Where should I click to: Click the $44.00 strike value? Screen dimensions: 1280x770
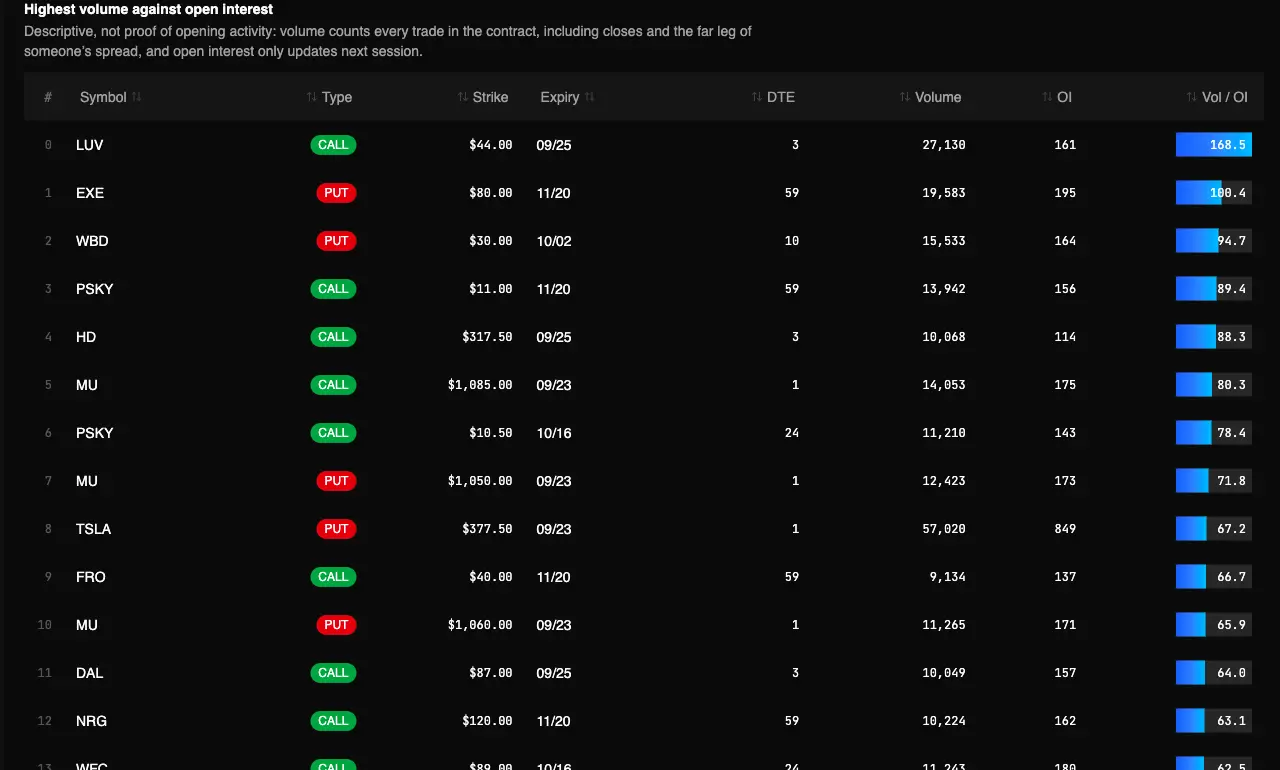pyautogui.click(x=490, y=145)
